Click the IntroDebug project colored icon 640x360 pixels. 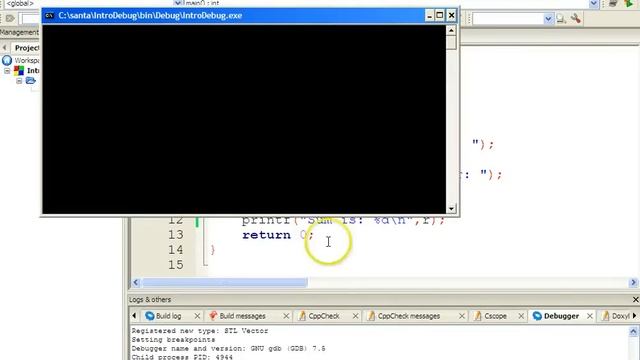tap(19, 71)
